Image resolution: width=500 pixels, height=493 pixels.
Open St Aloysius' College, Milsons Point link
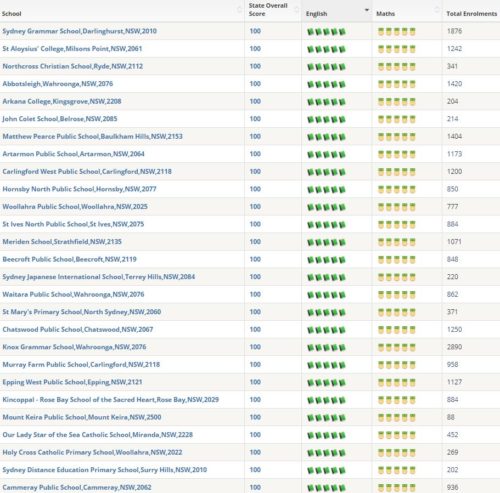coord(72,49)
